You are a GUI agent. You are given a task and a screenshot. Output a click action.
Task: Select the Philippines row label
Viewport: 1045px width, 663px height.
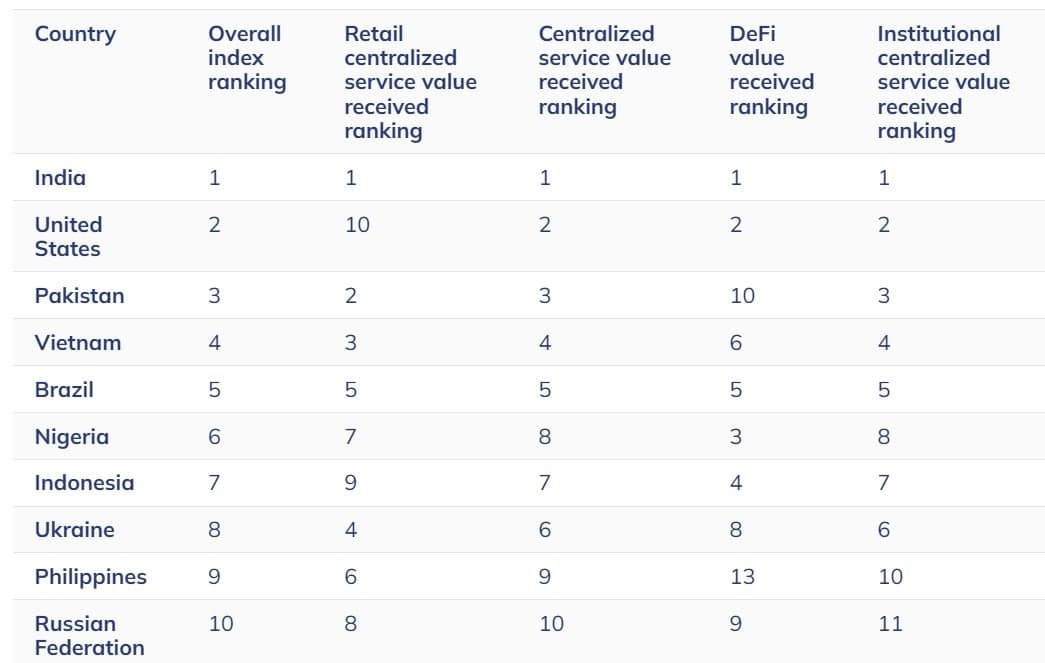(90, 577)
